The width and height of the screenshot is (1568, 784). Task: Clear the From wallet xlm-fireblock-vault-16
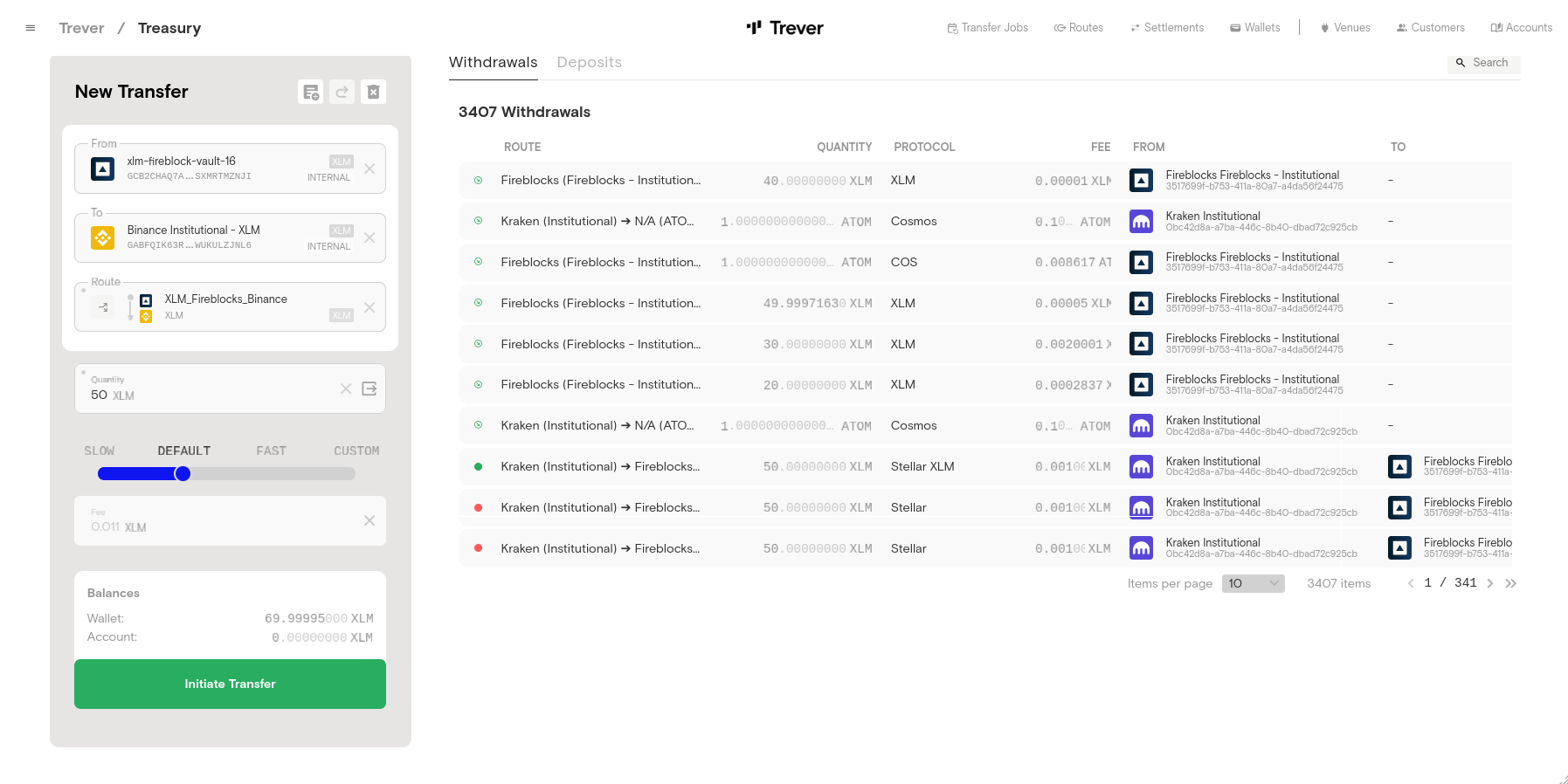(370, 168)
